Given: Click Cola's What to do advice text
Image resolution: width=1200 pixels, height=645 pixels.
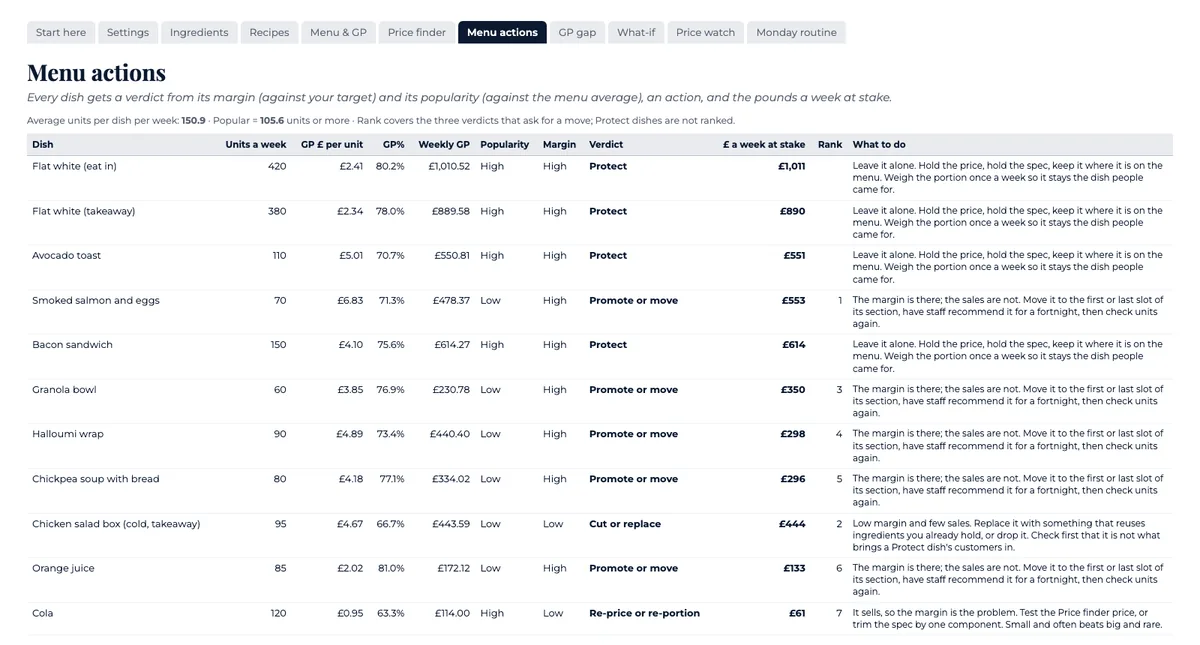Looking at the screenshot, I should (x=1005, y=619).
